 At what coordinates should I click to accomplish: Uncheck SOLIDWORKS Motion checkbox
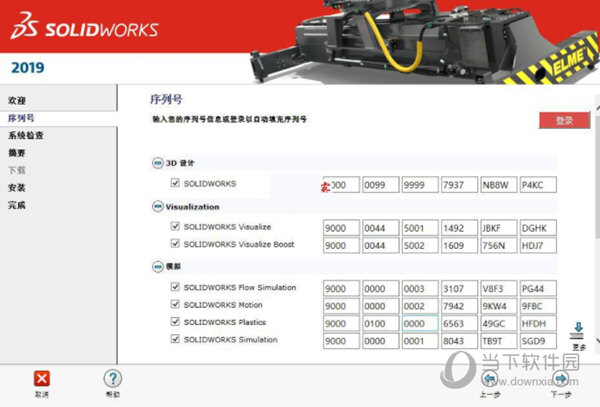point(175,304)
